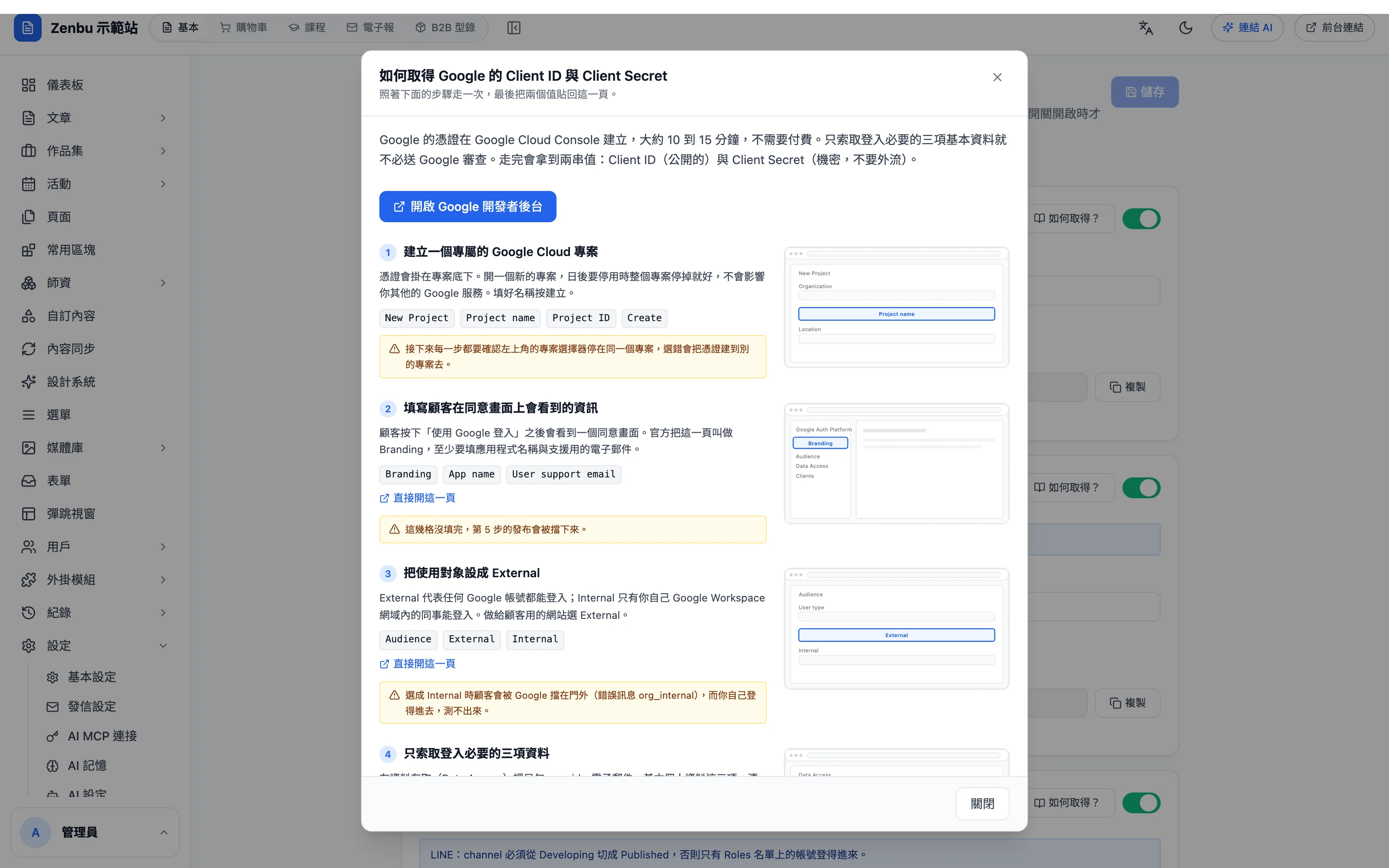Click the 頁面 pages icon

coord(29,217)
